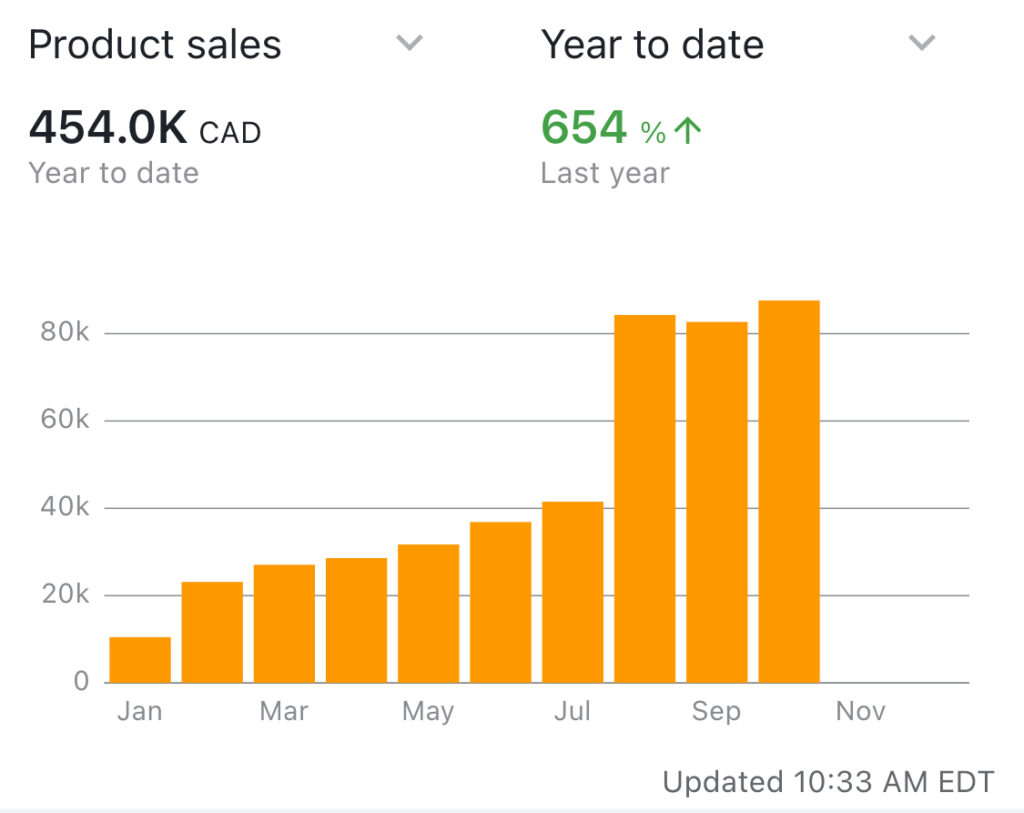The width and height of the screenshot is (1024, 813).
Task: Click the June sales bar
Action: point(500,602)
